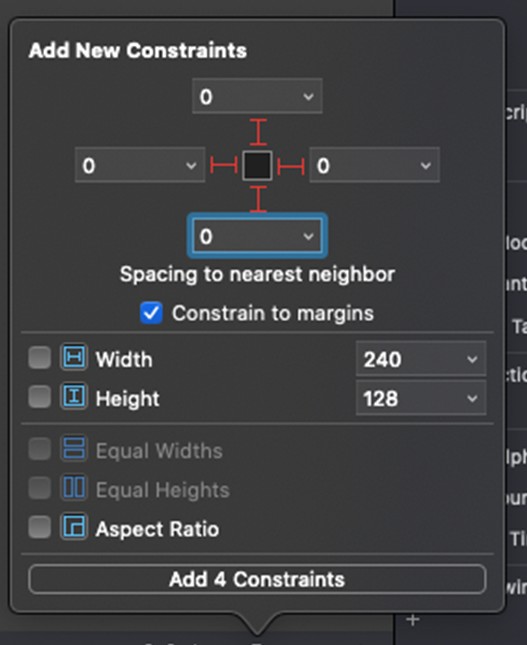Click the Aspect Ratio constraint icon
The height and width of the screenshot is (645, 527).
(74, 527)
